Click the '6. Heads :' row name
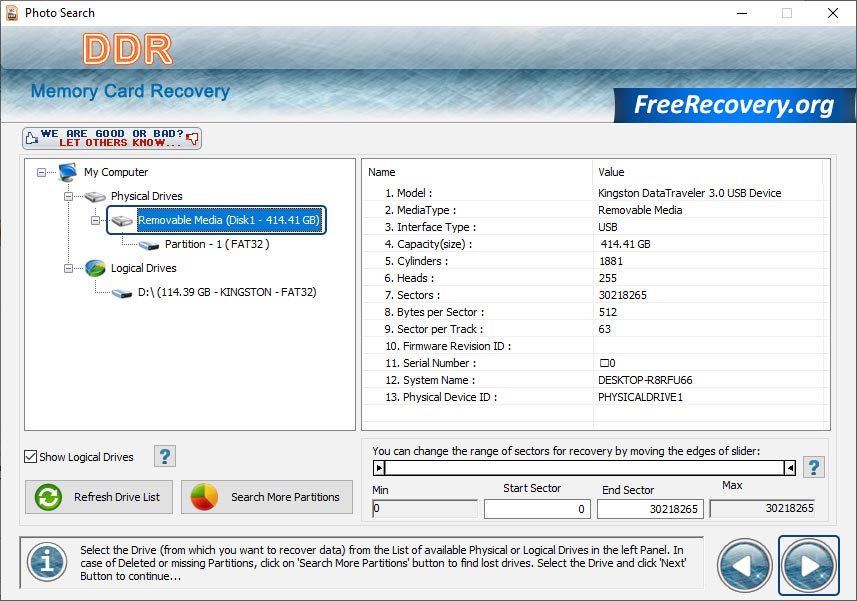857x601 pixels. pyautogui.click(x=409, y=278)
